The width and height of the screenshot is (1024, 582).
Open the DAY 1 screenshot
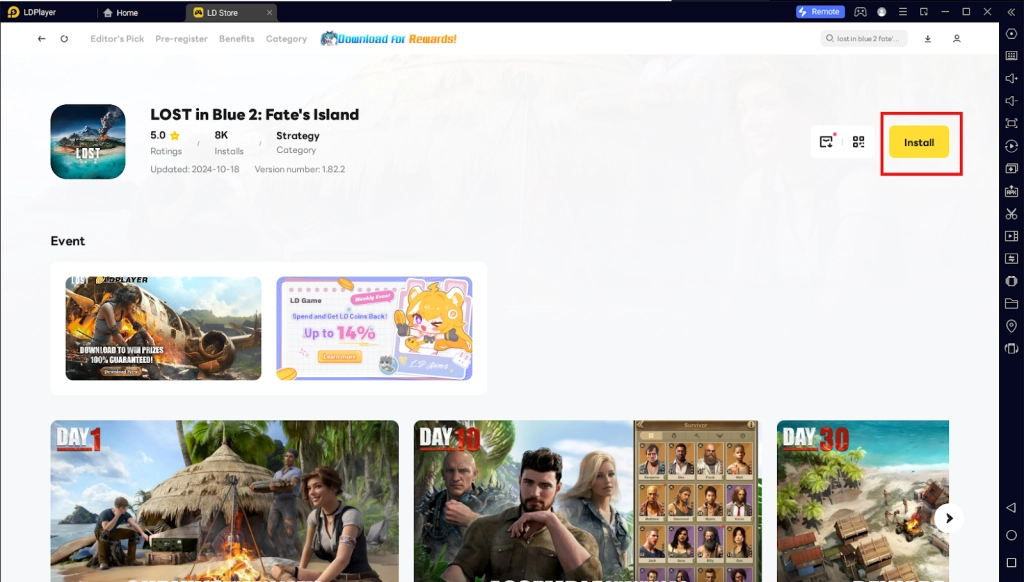click(225, 501)
